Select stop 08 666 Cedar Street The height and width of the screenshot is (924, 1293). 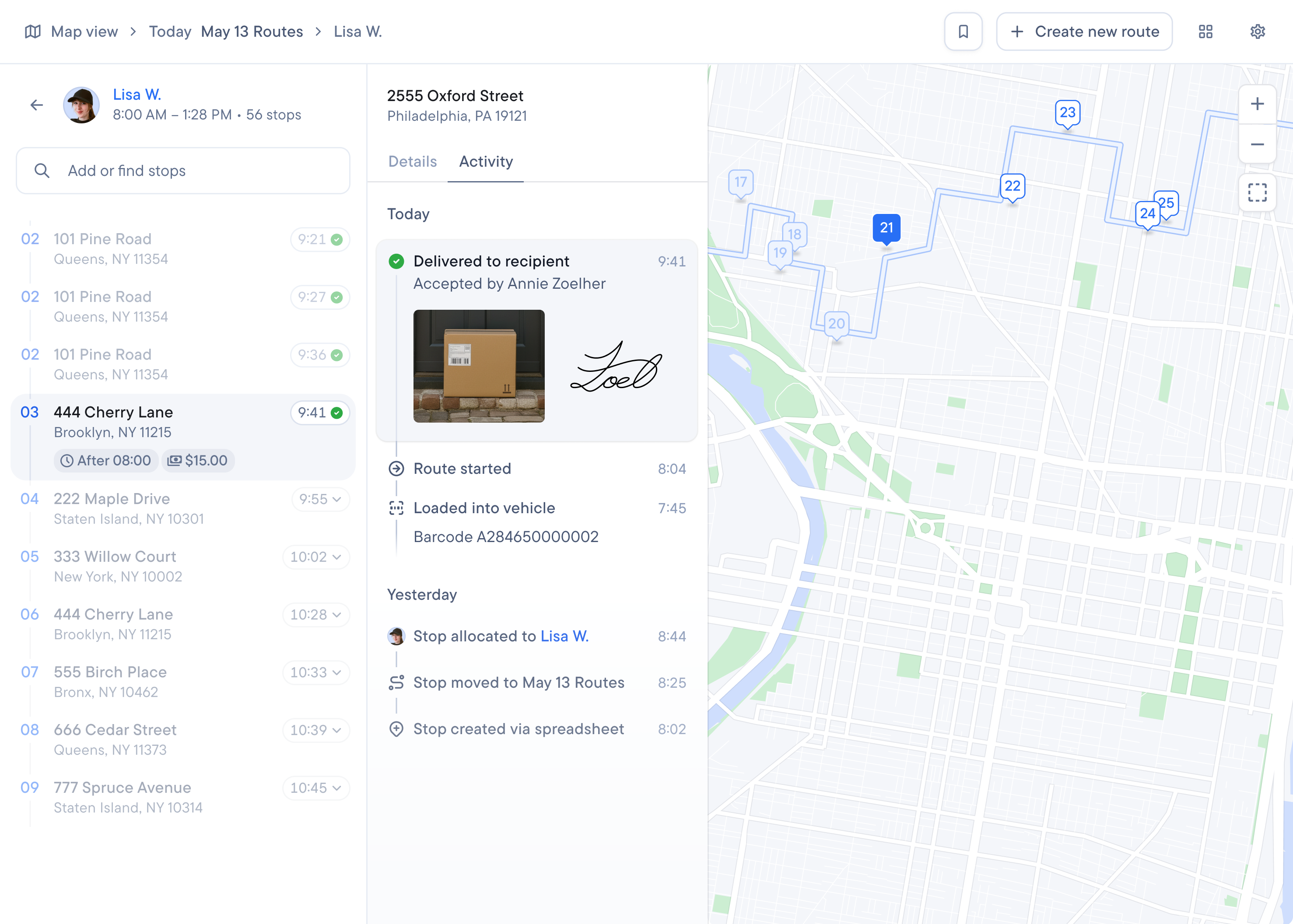[183, 740]
